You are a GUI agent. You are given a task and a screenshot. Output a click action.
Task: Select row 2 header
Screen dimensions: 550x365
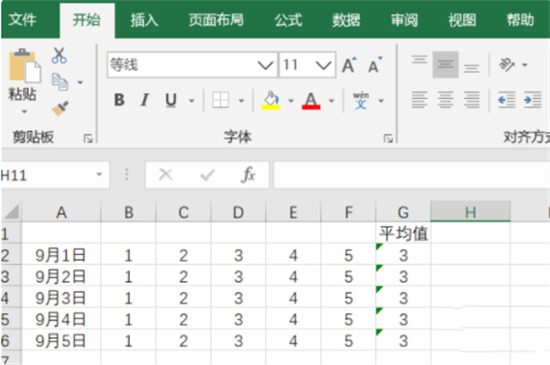click(11, 255)
